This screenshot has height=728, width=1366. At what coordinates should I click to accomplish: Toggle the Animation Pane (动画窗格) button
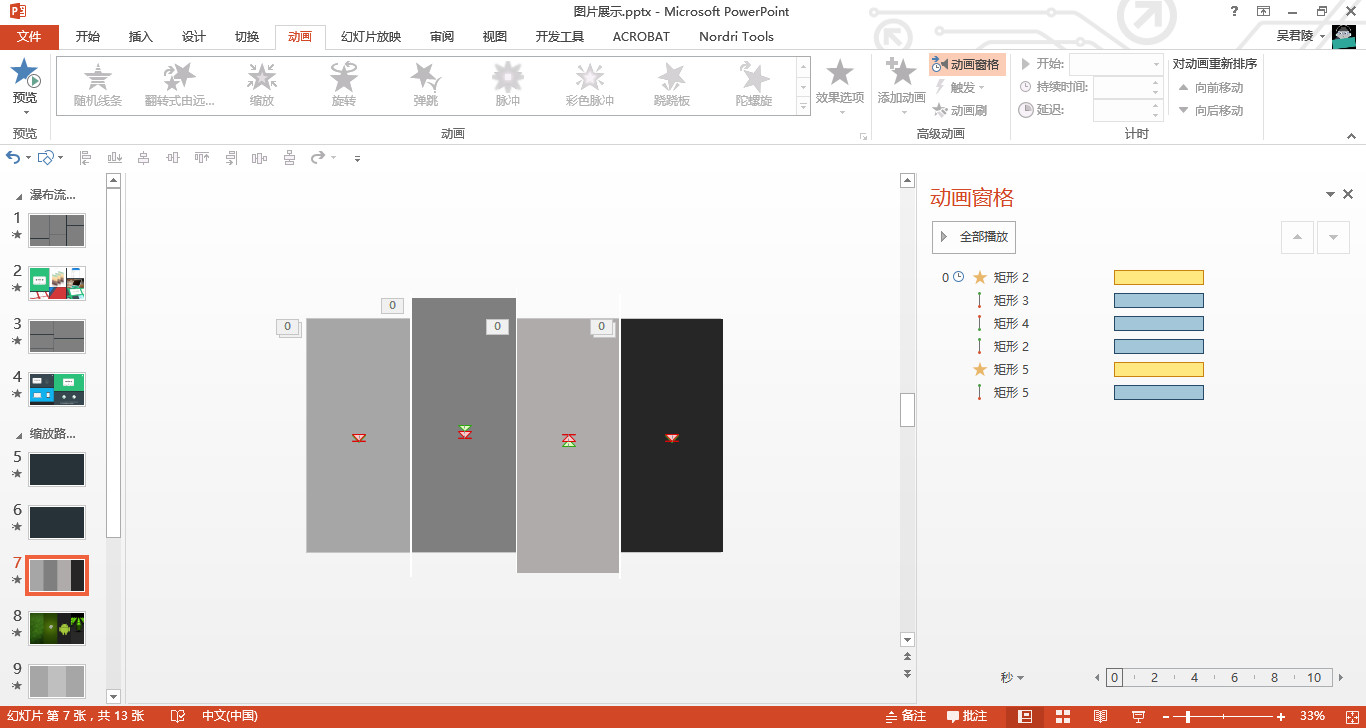(x=967, y=65)
